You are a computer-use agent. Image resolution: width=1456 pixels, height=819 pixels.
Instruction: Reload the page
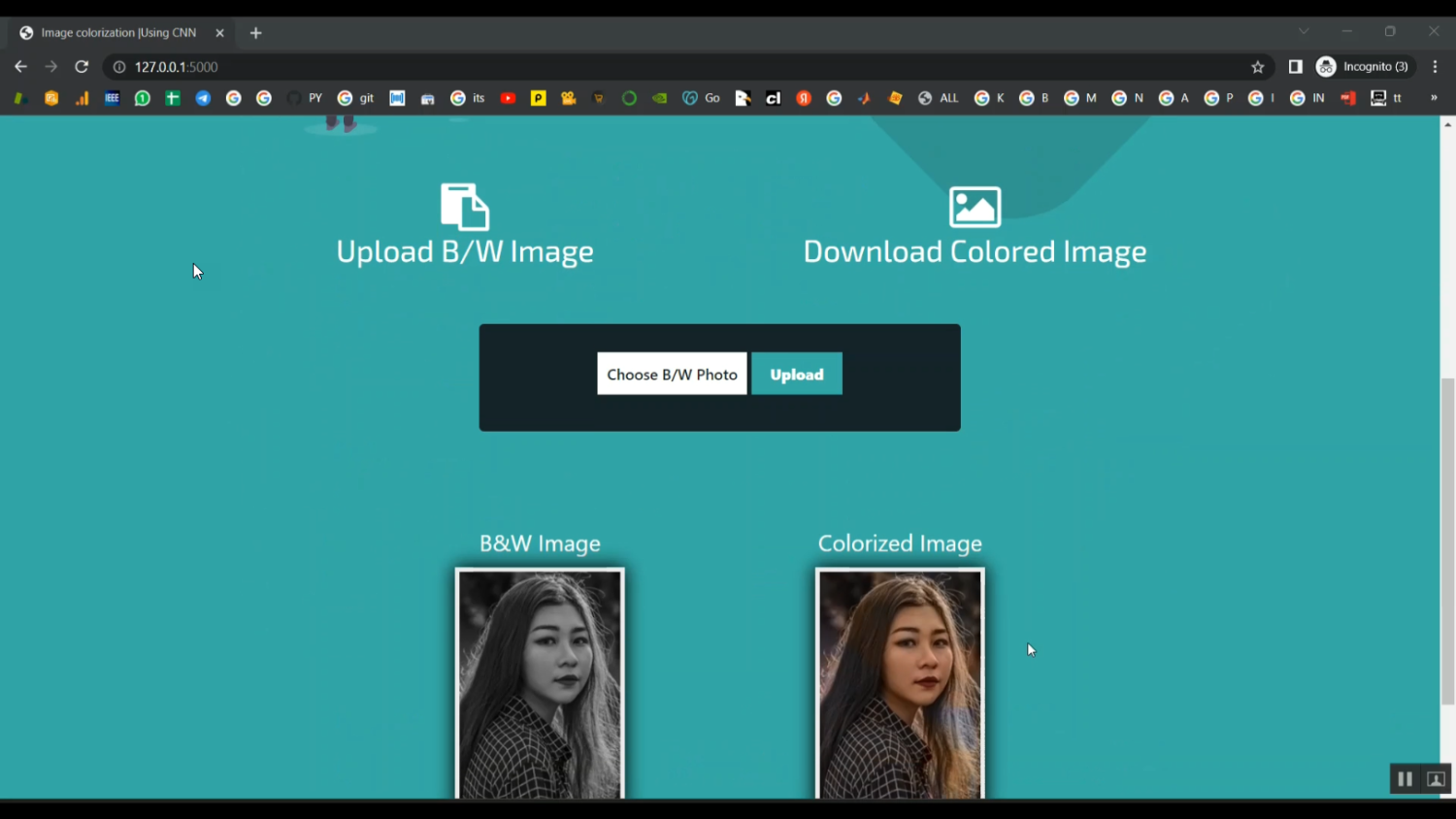(x=82, y=67)
